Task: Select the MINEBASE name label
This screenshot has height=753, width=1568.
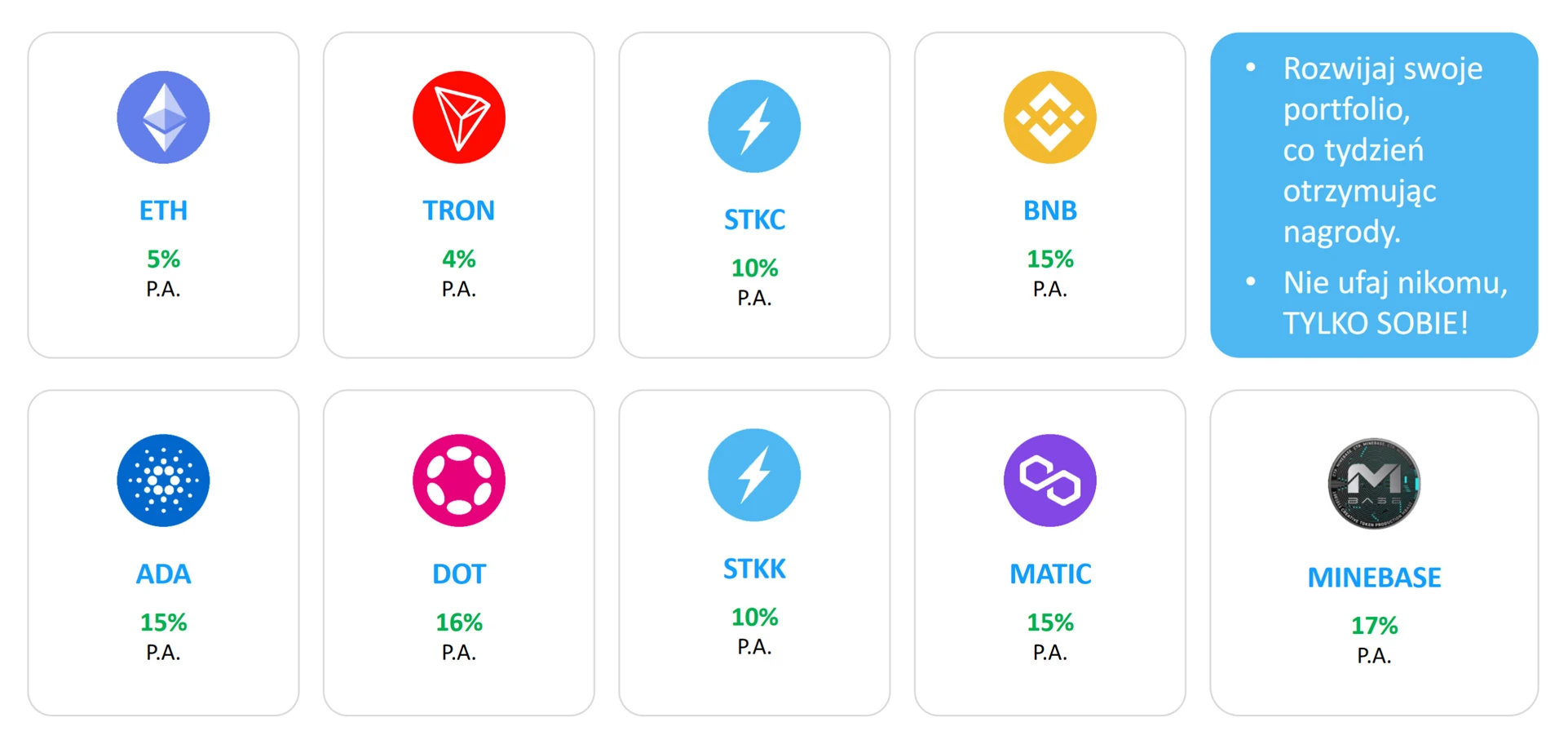Action: pos(1375,578)
